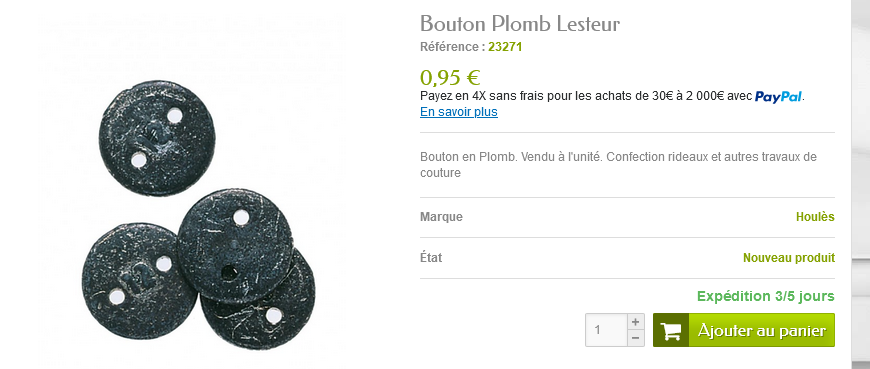Screen dimensions: 870x369
Task: Decrease quantity with the minus stepper
Action: (x=636, y=338)
